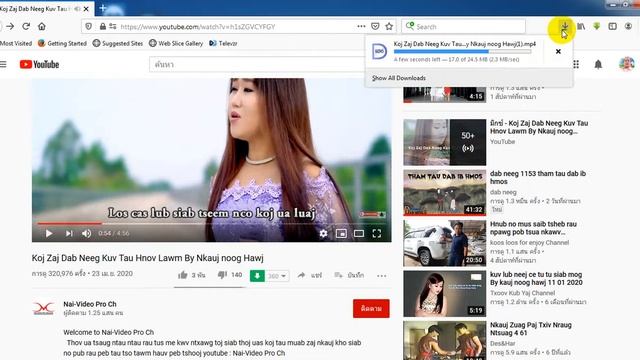This screenshot has height=360, width=640.
Task: Enable miniplayer mode
Action: (341, 233)
